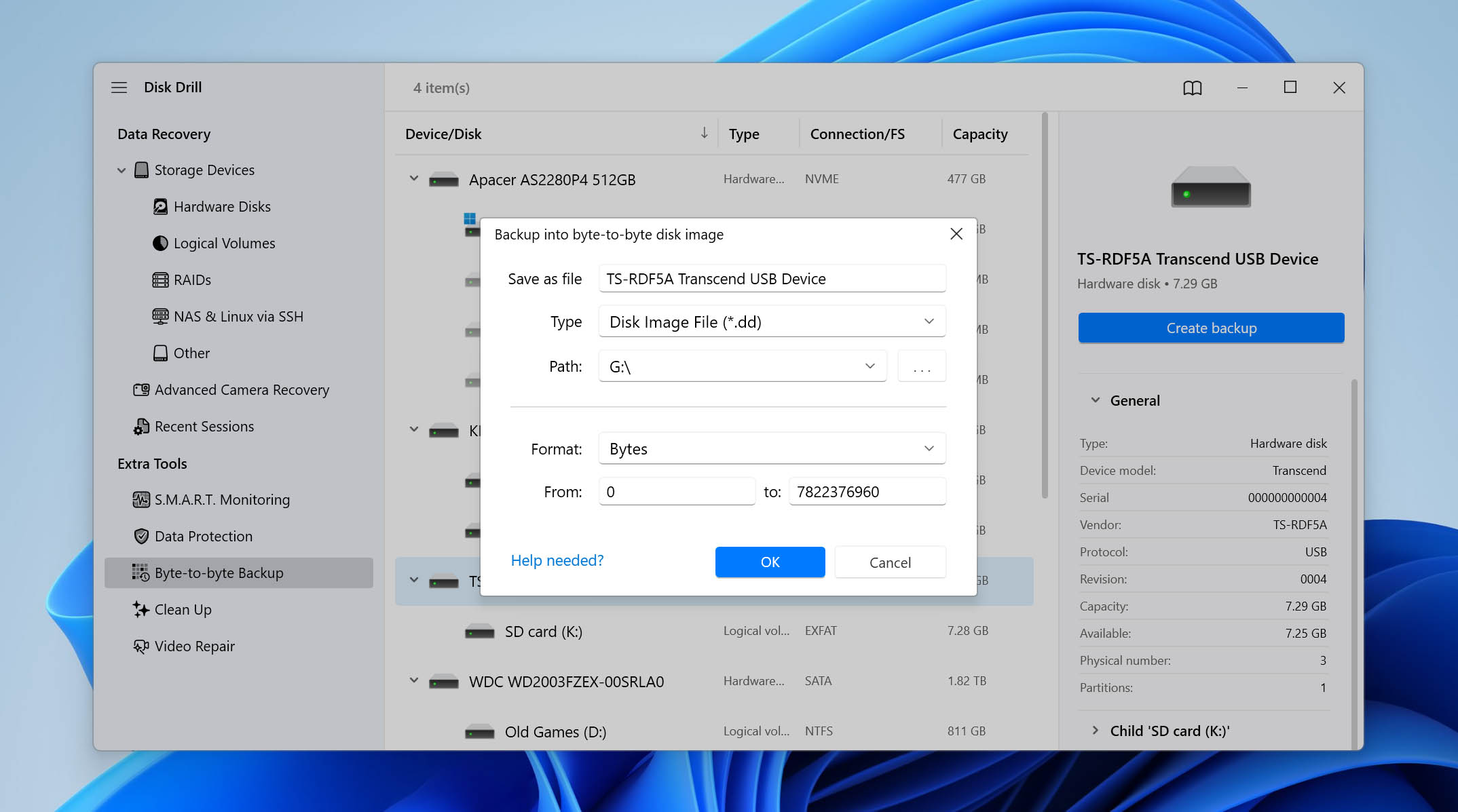
Task: Click the Save as file input field
Action: [x=772, y=279]
